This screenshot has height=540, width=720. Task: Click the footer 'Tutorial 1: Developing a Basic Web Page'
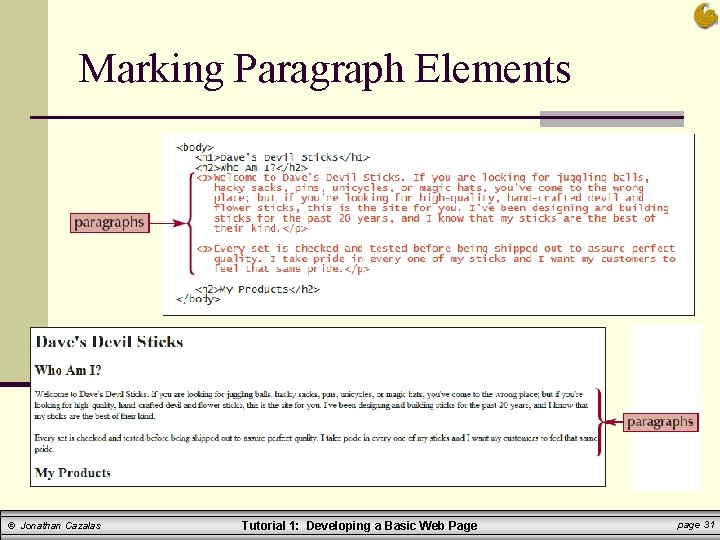(360, 526)
